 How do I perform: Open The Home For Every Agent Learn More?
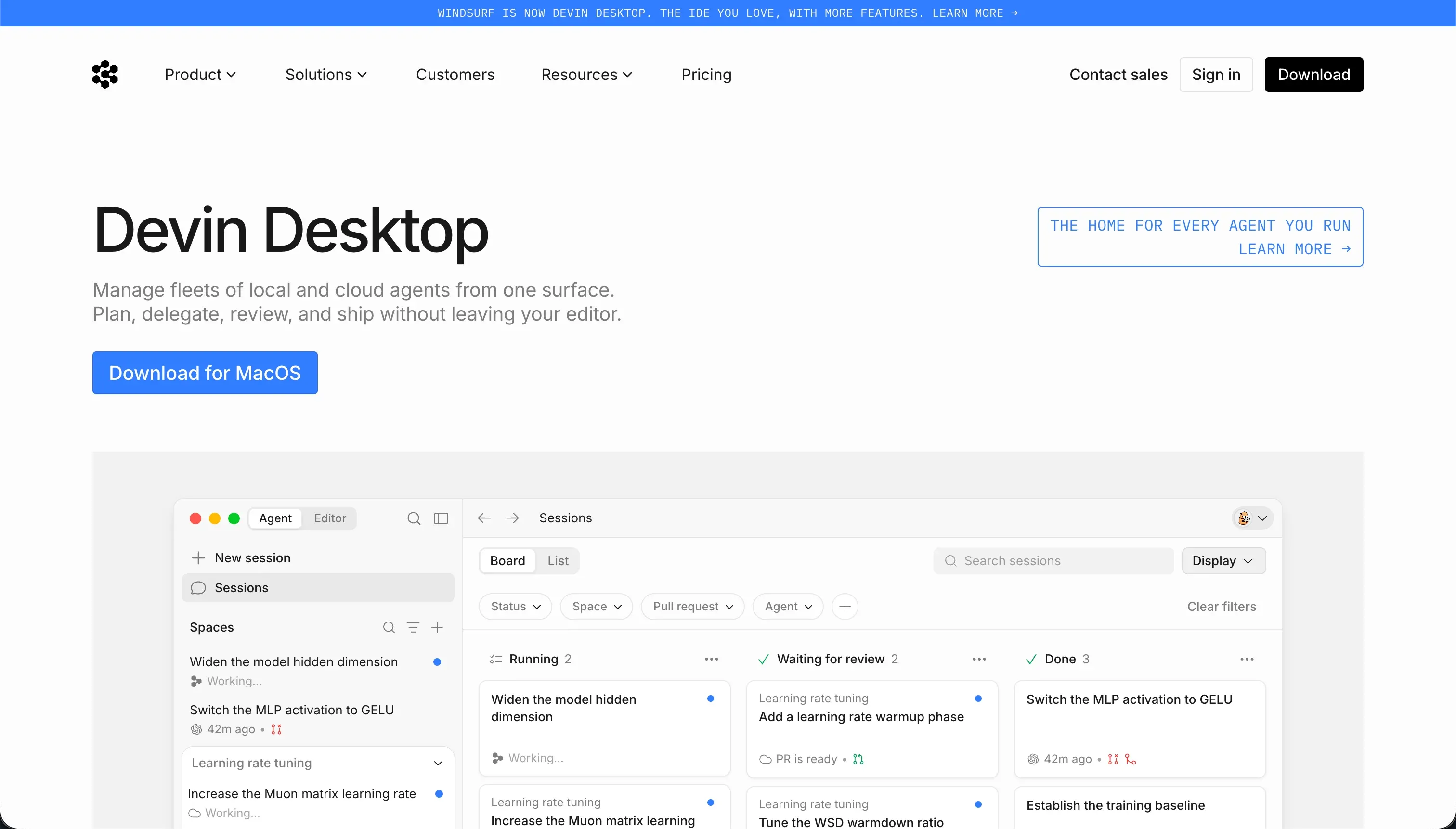[1200, 237]
